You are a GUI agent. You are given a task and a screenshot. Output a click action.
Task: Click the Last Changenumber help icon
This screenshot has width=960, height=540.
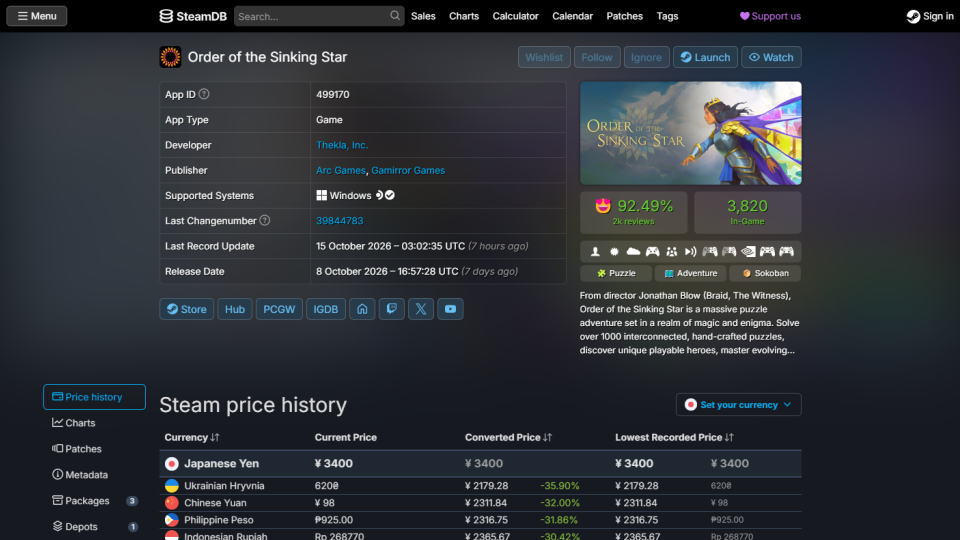pyautogui.click(x=264, y=220)
